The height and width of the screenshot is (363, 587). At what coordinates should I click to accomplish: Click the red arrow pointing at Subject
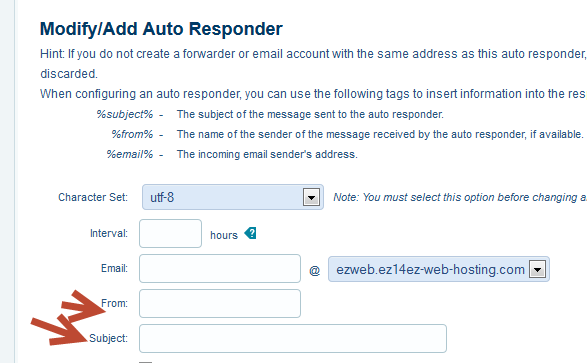(59, 331)
